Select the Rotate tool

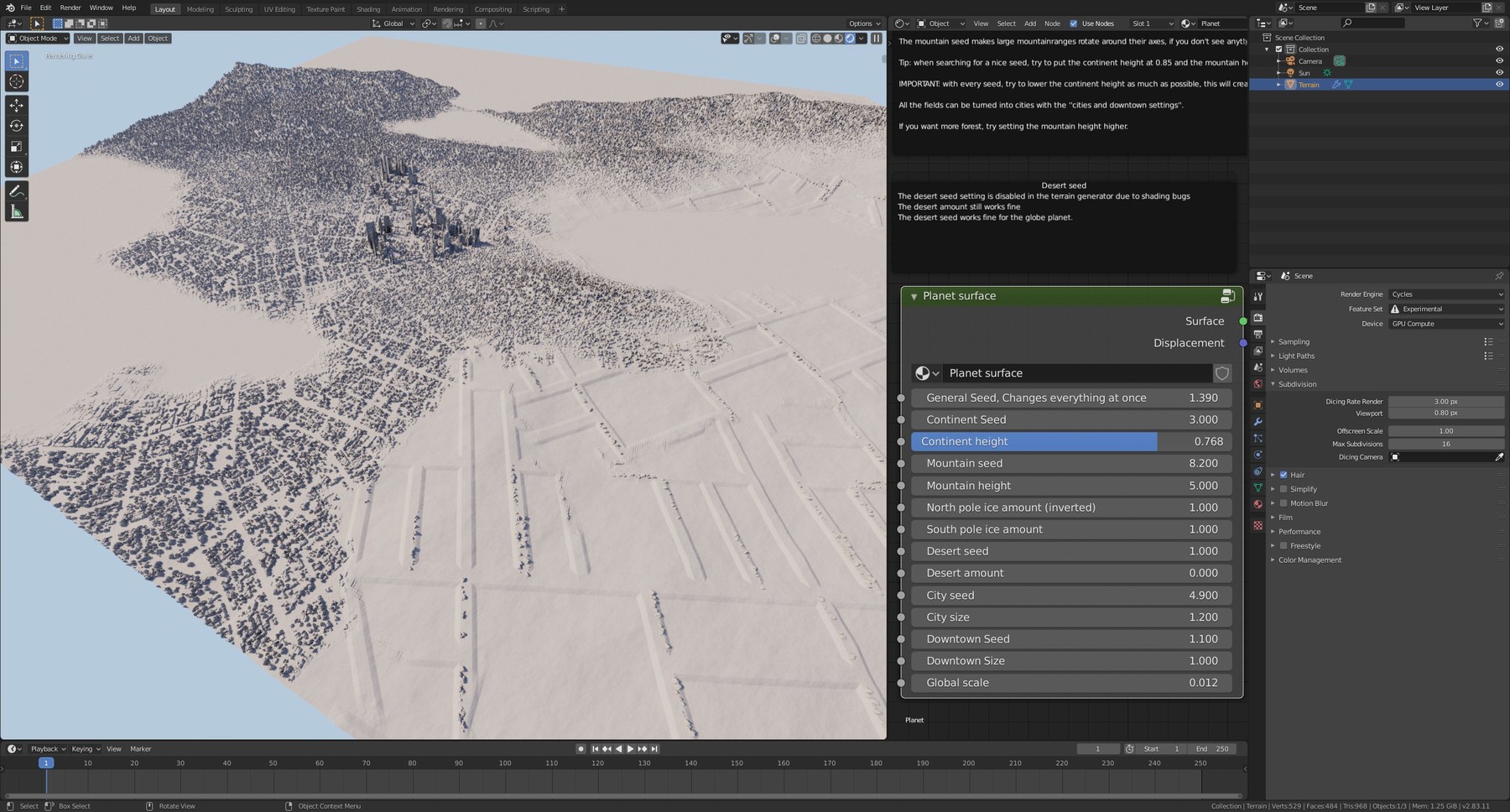(x=16, y=126)
